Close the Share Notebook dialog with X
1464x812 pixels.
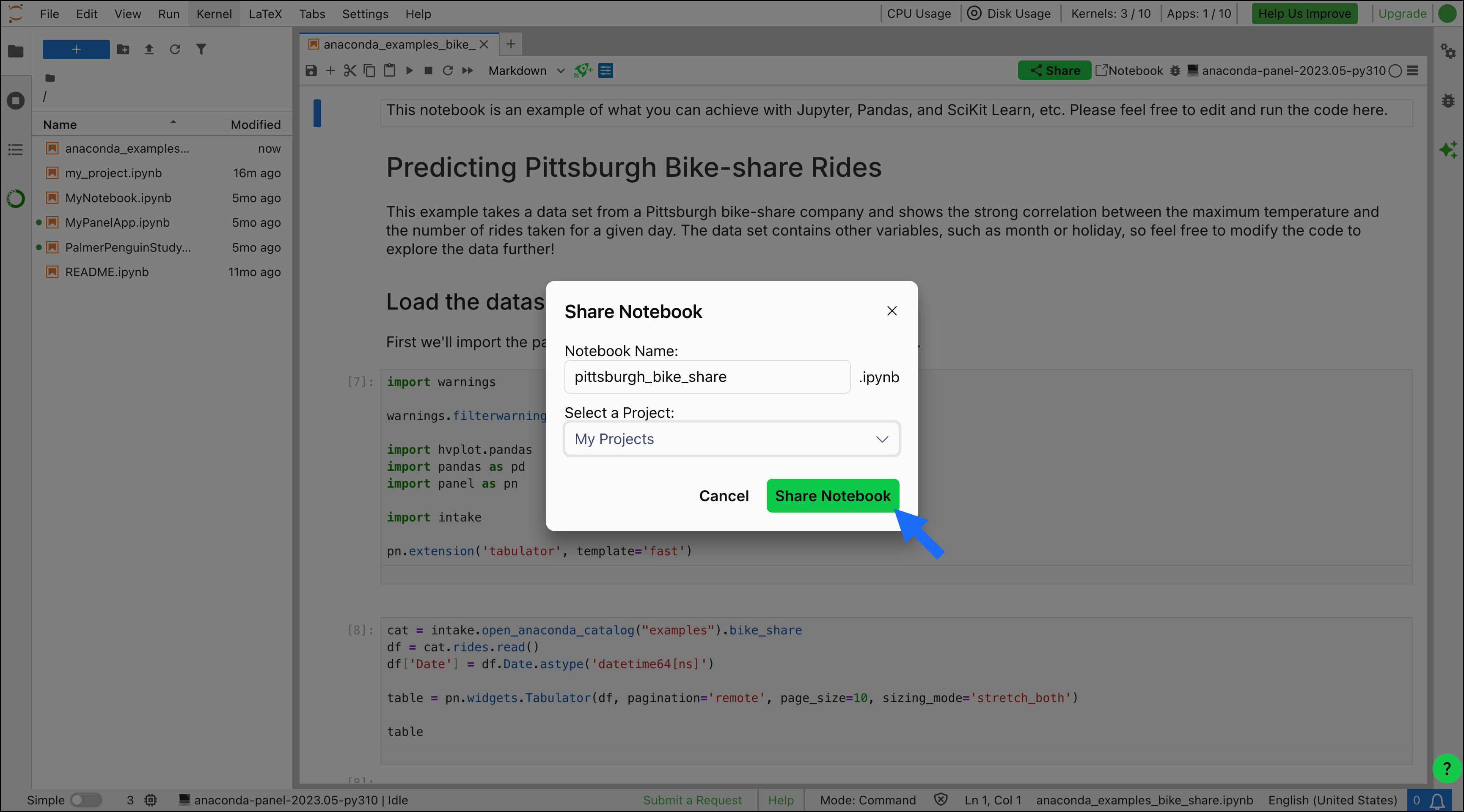(x=892, y=311)
